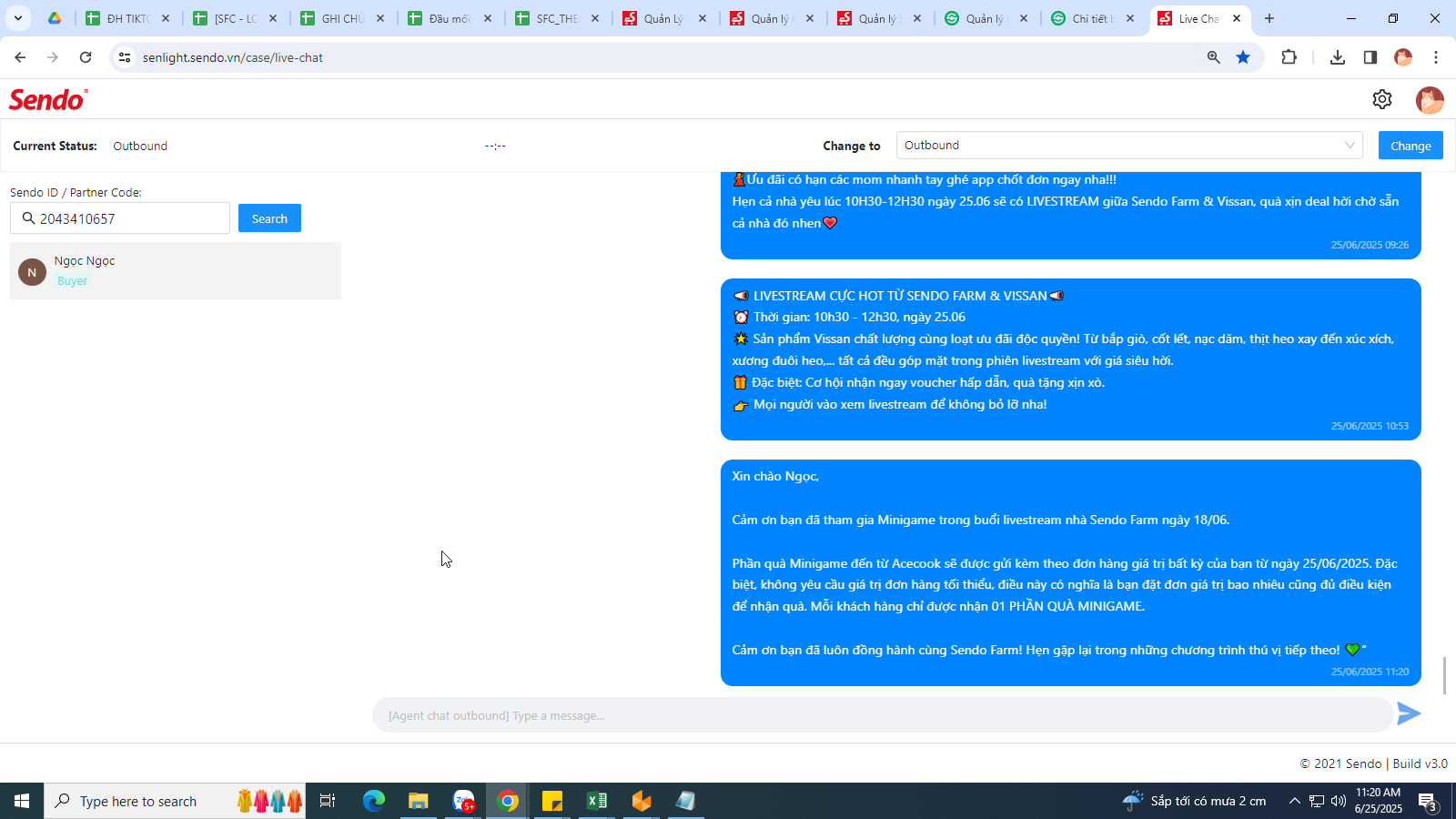Open File Explorer from the taskbar
This screenshot has height=819, width=1456.
click(x=419, y=801)
